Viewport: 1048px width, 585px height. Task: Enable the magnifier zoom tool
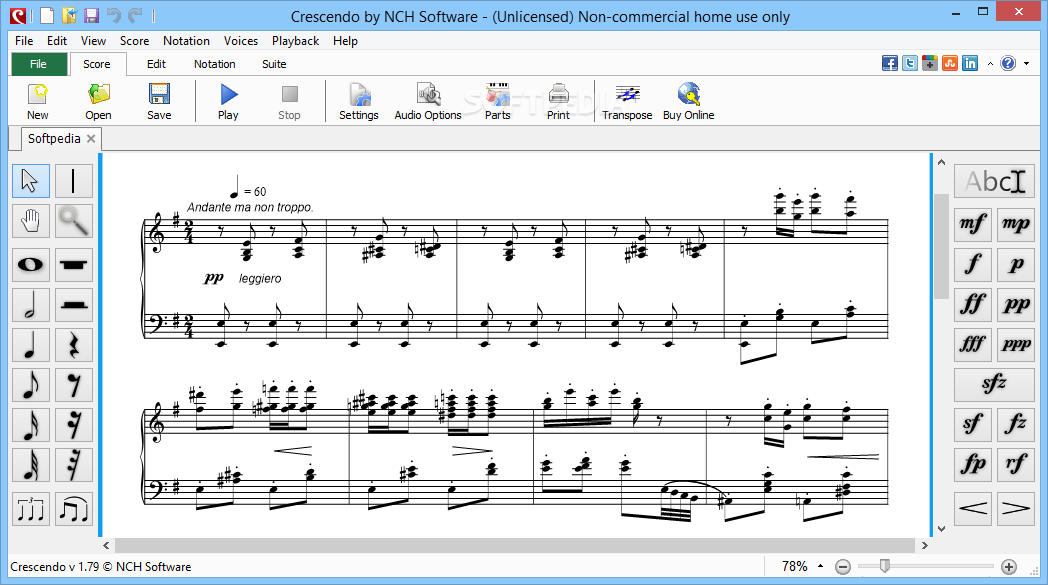click(x=74, y=221)
